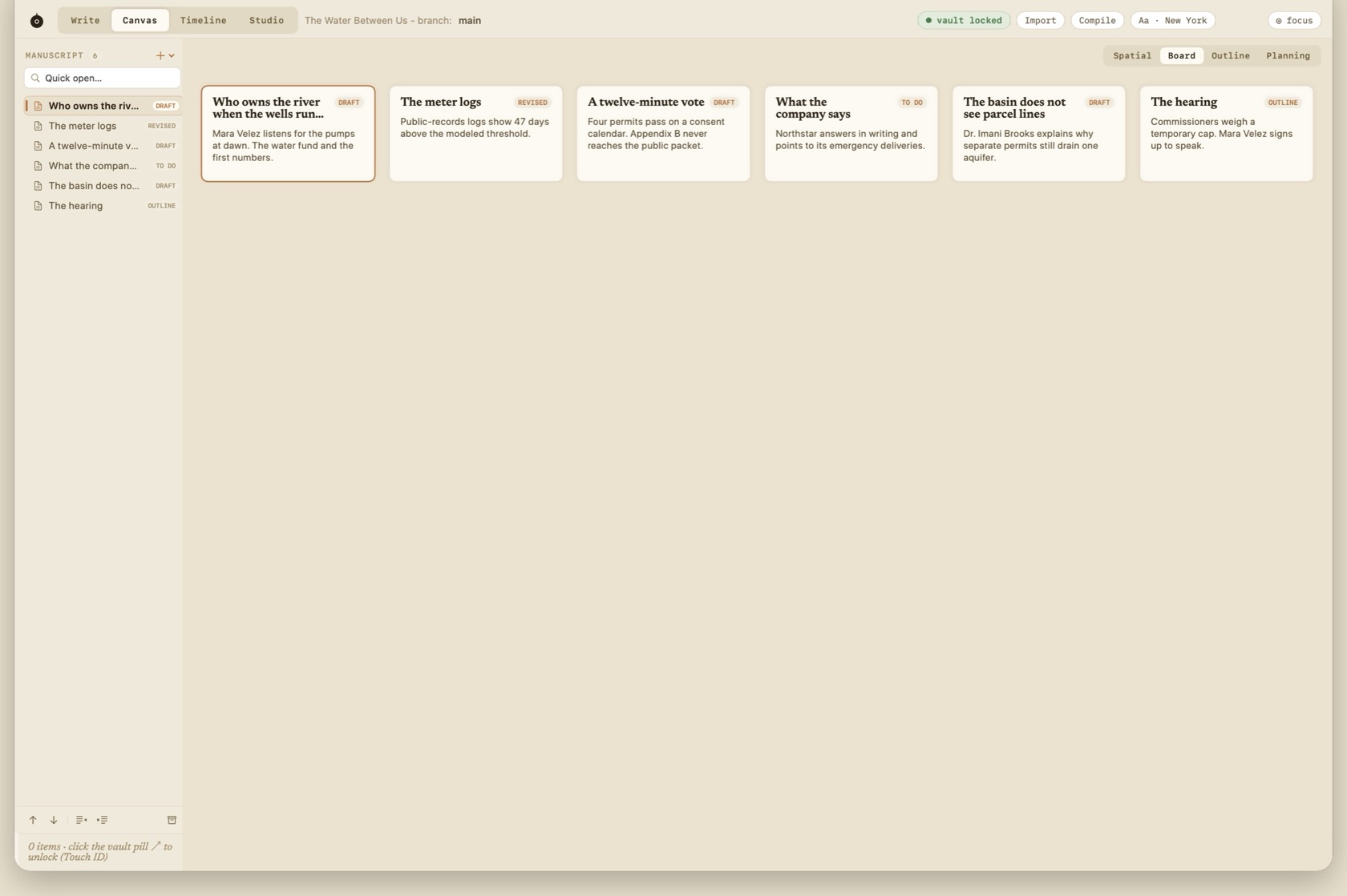Switch to the Timeline tab
This screenshot has height=896, width=1347.
pos(203,21)
